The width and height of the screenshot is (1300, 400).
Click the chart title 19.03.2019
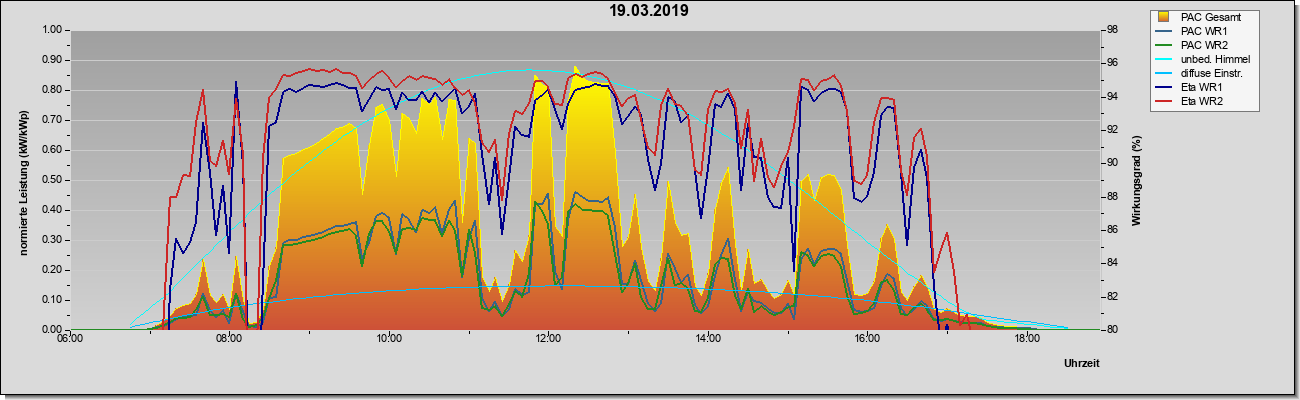650,11
